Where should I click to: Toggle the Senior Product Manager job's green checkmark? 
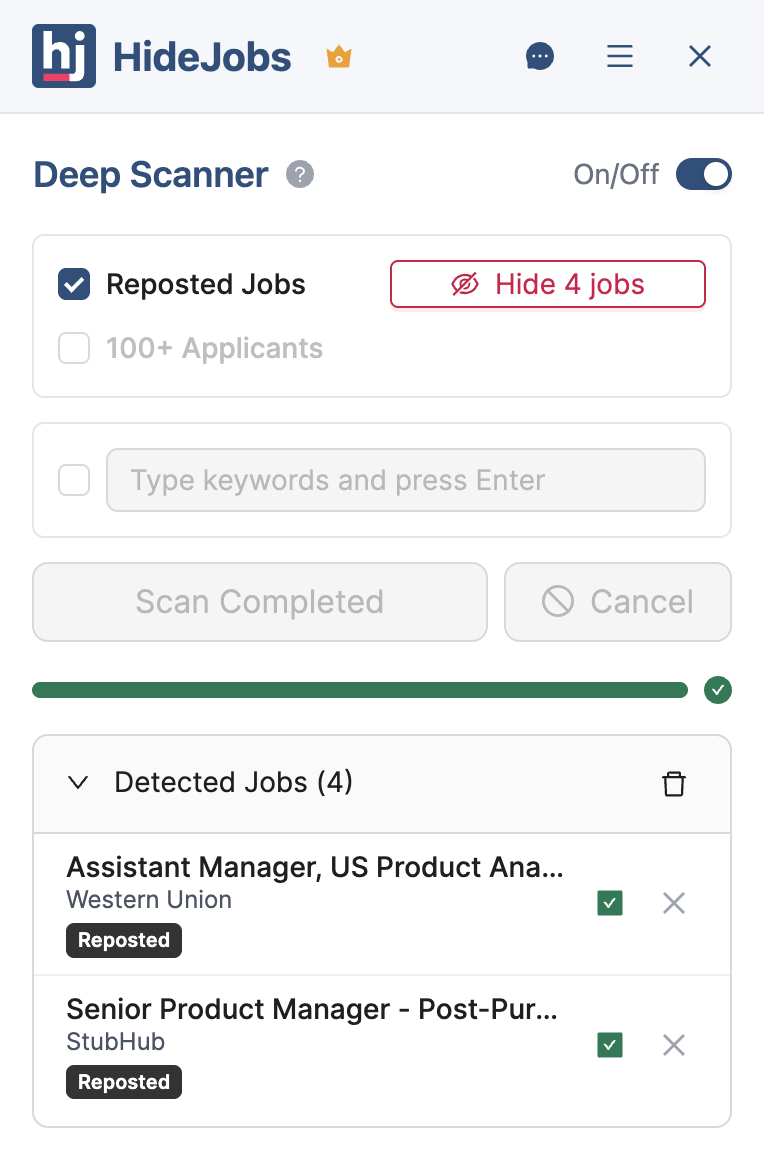point(609,1044)
